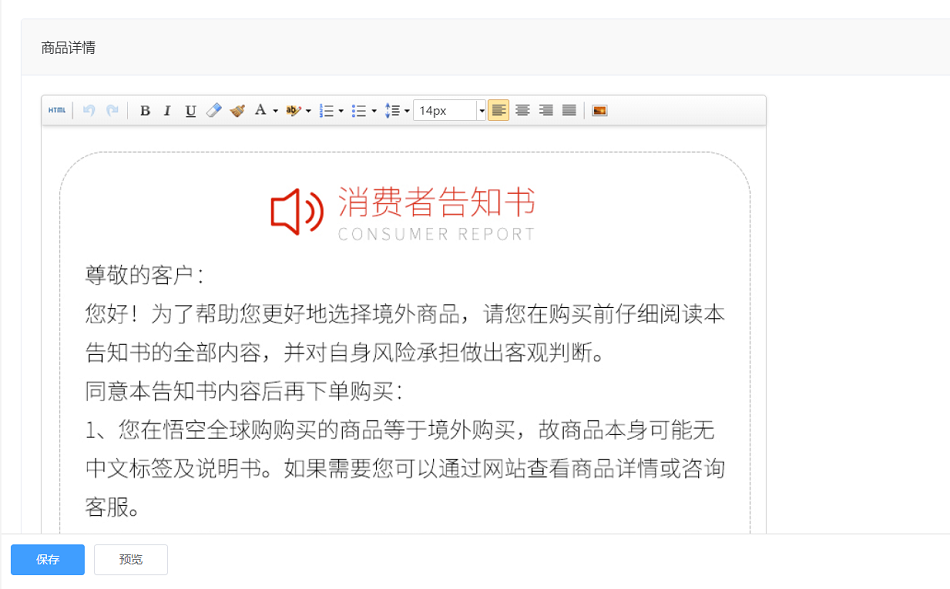Screen dimensions: 950x589
Task: Click the insert image icon
Action: point(599,110)
